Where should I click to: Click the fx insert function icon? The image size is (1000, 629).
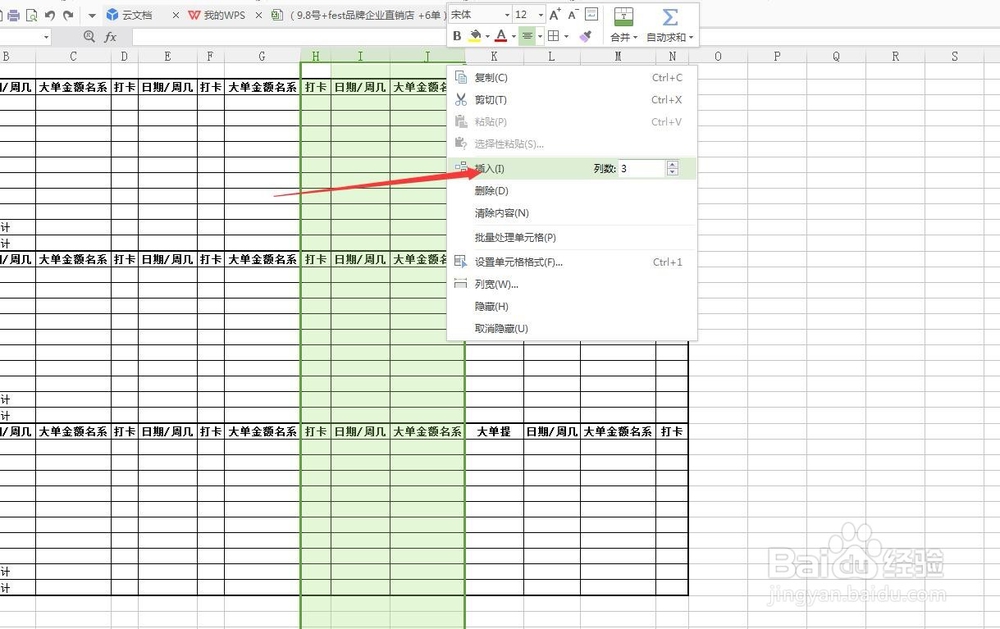tap(110, 37)
